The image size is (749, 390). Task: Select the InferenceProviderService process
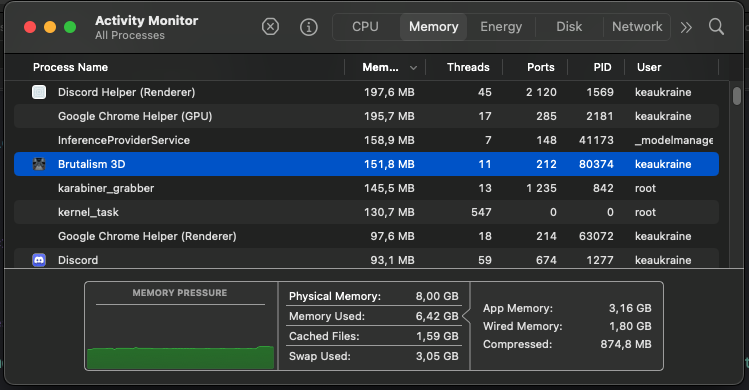point(124,140)
